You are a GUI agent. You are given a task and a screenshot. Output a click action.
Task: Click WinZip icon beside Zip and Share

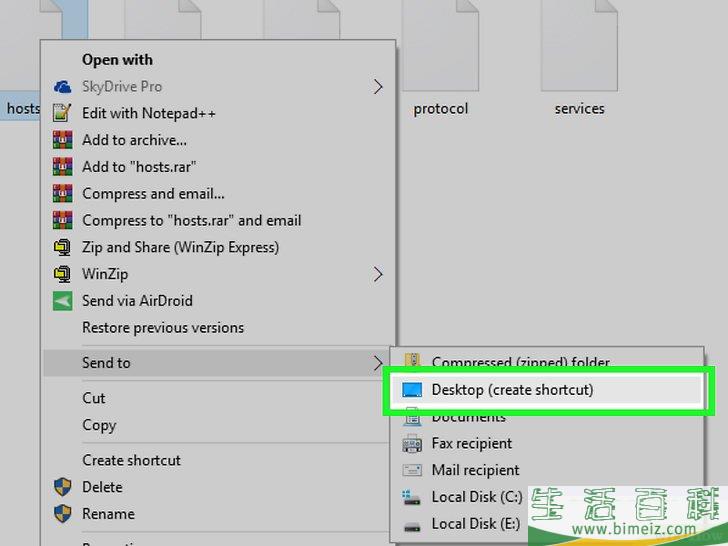tap(62, 247)
